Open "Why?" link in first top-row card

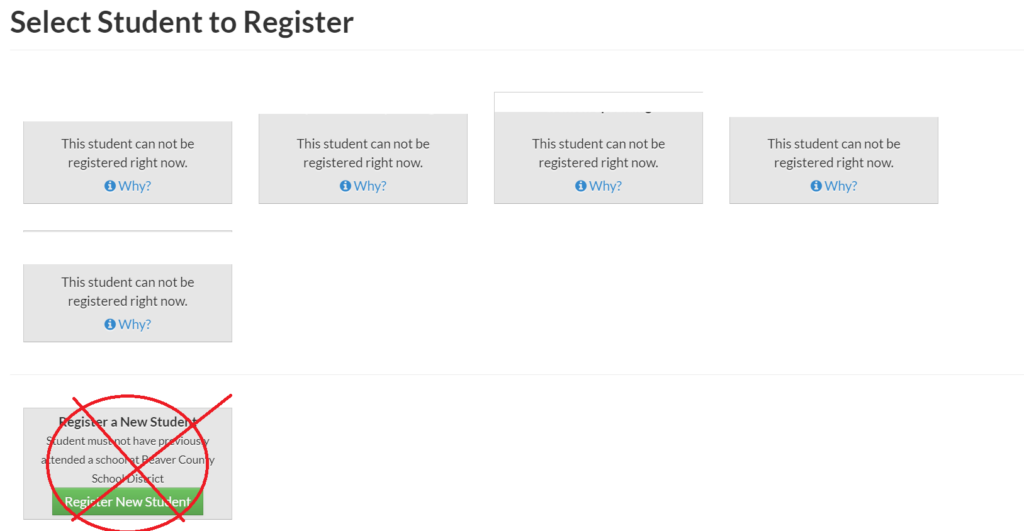tap(135, 186)
